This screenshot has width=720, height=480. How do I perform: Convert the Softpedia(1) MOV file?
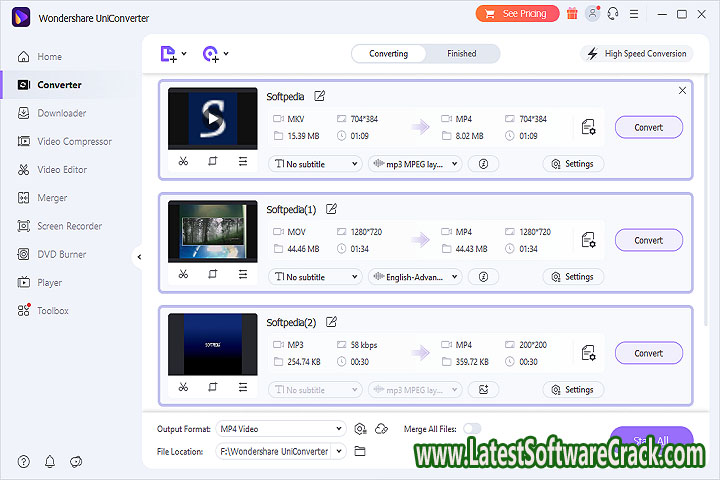tap(649, 240)
